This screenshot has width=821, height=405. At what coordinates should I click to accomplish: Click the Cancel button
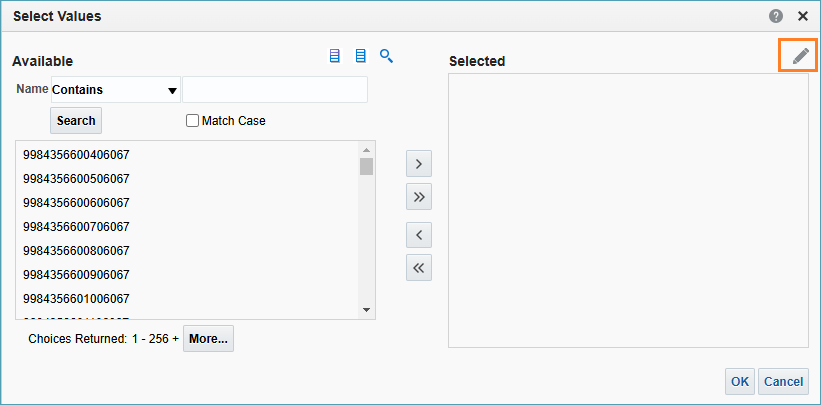[783, 381]
